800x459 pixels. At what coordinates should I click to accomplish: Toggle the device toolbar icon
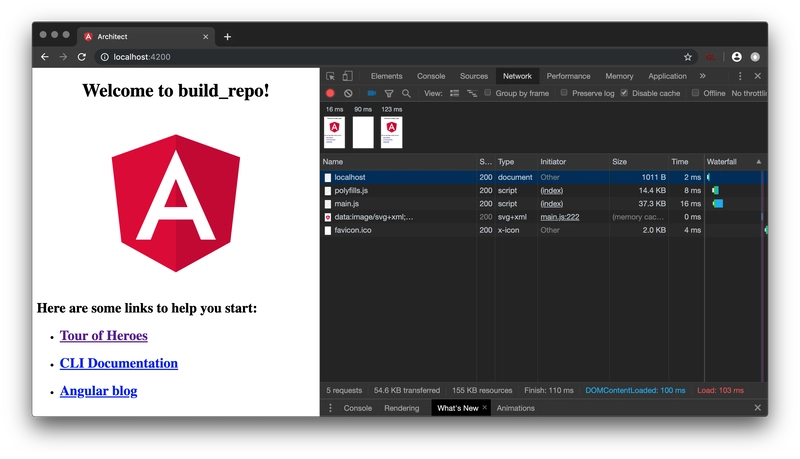click(x=347, y=76)
